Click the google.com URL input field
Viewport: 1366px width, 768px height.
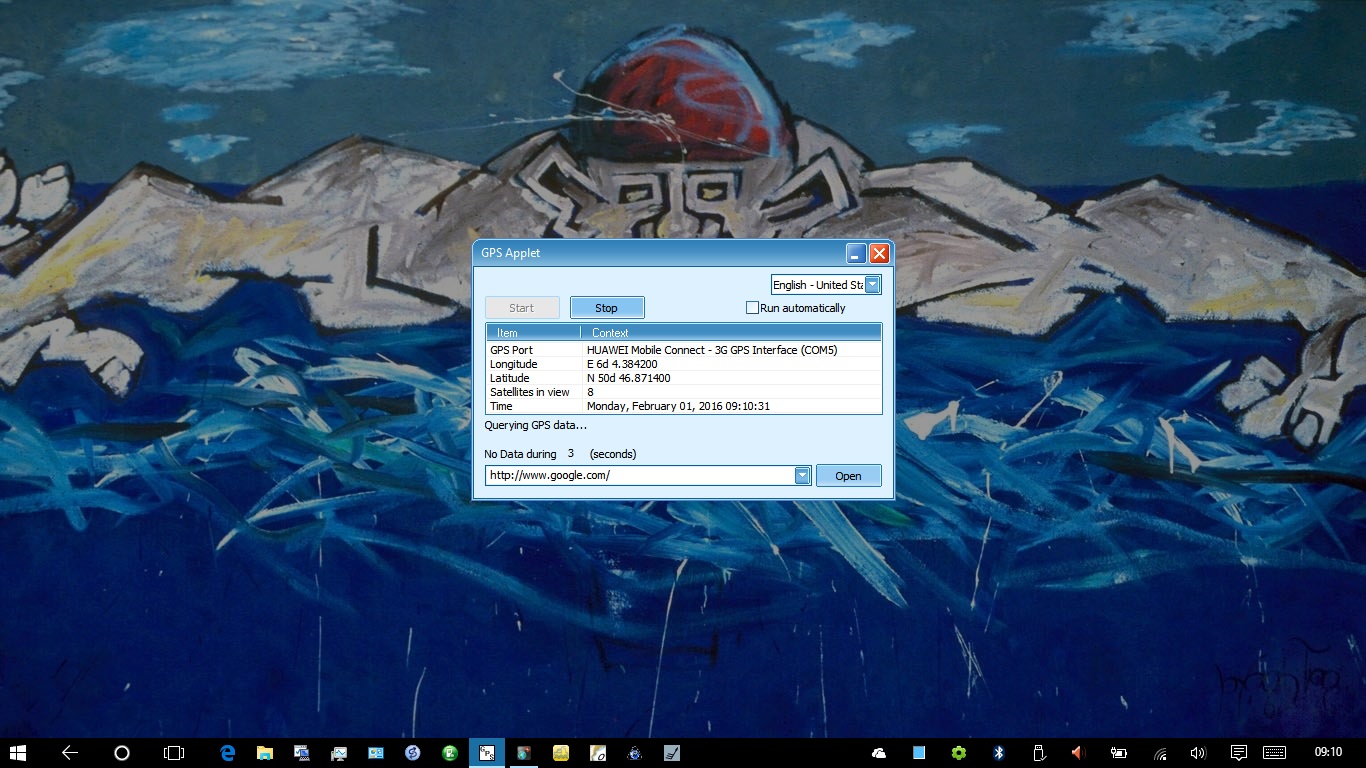[x=640, y=476]
